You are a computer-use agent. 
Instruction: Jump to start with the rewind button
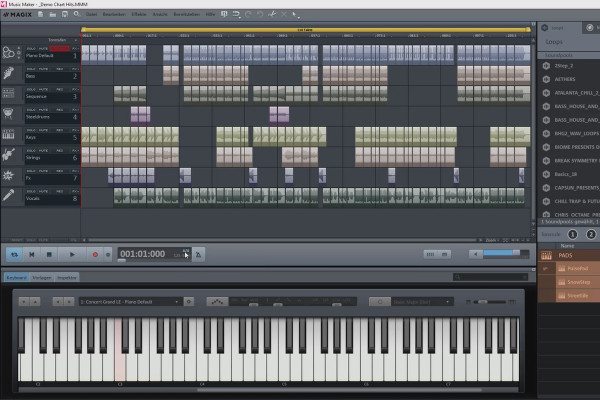pos(32,255)
